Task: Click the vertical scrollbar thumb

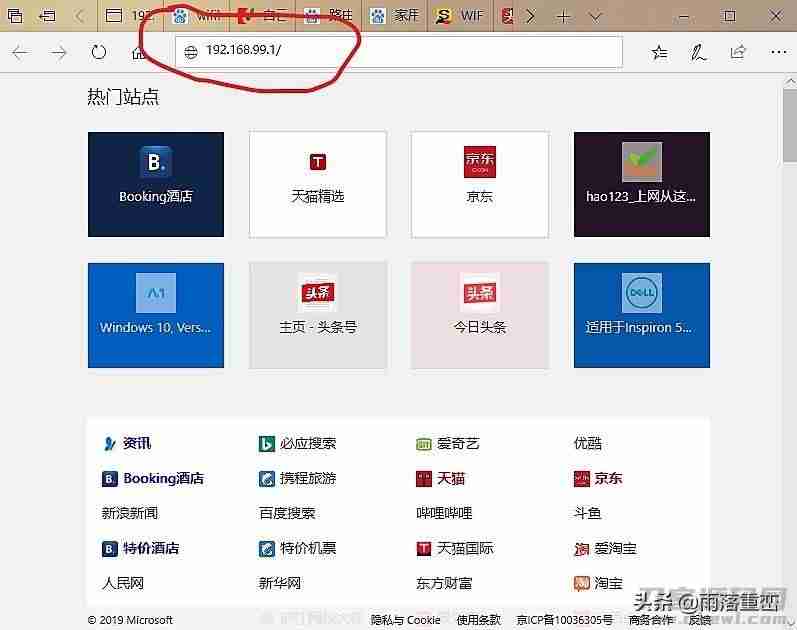Action: tap(790, 126)
